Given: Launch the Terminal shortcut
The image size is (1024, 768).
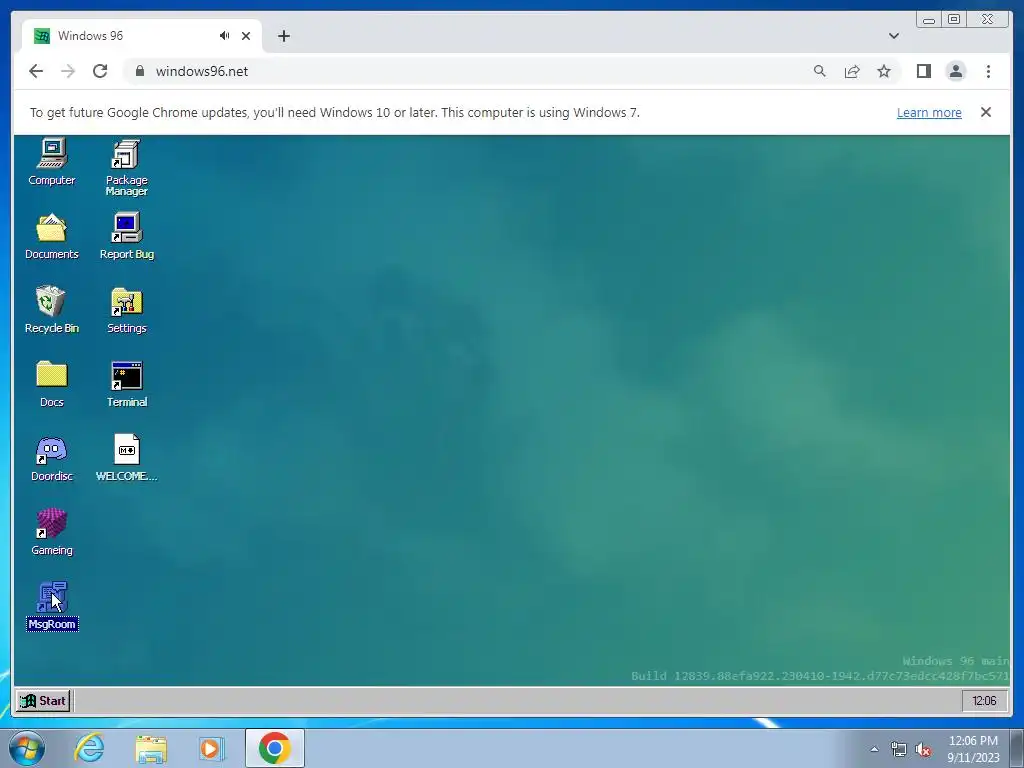Looking at the screenshot, I should (x=127, y=383).
